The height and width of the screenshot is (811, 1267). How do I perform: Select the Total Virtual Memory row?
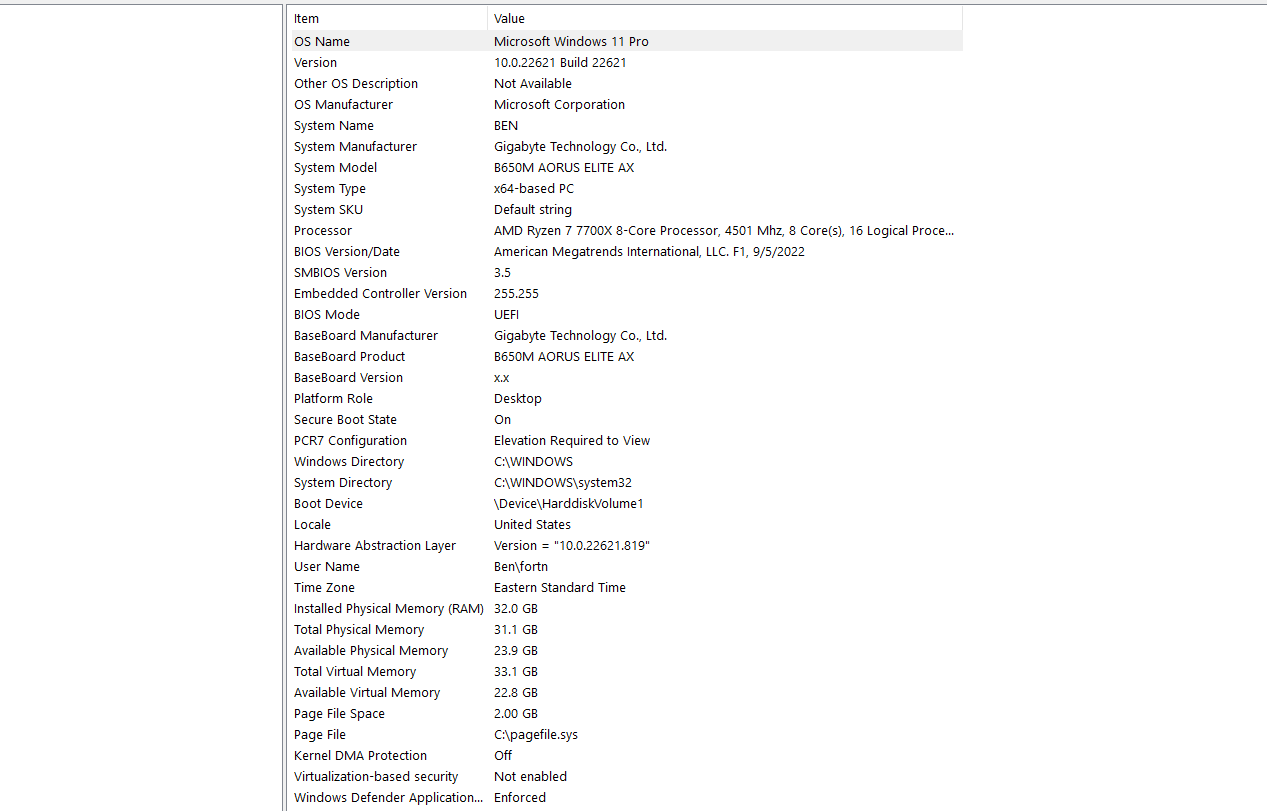[626, 671]
